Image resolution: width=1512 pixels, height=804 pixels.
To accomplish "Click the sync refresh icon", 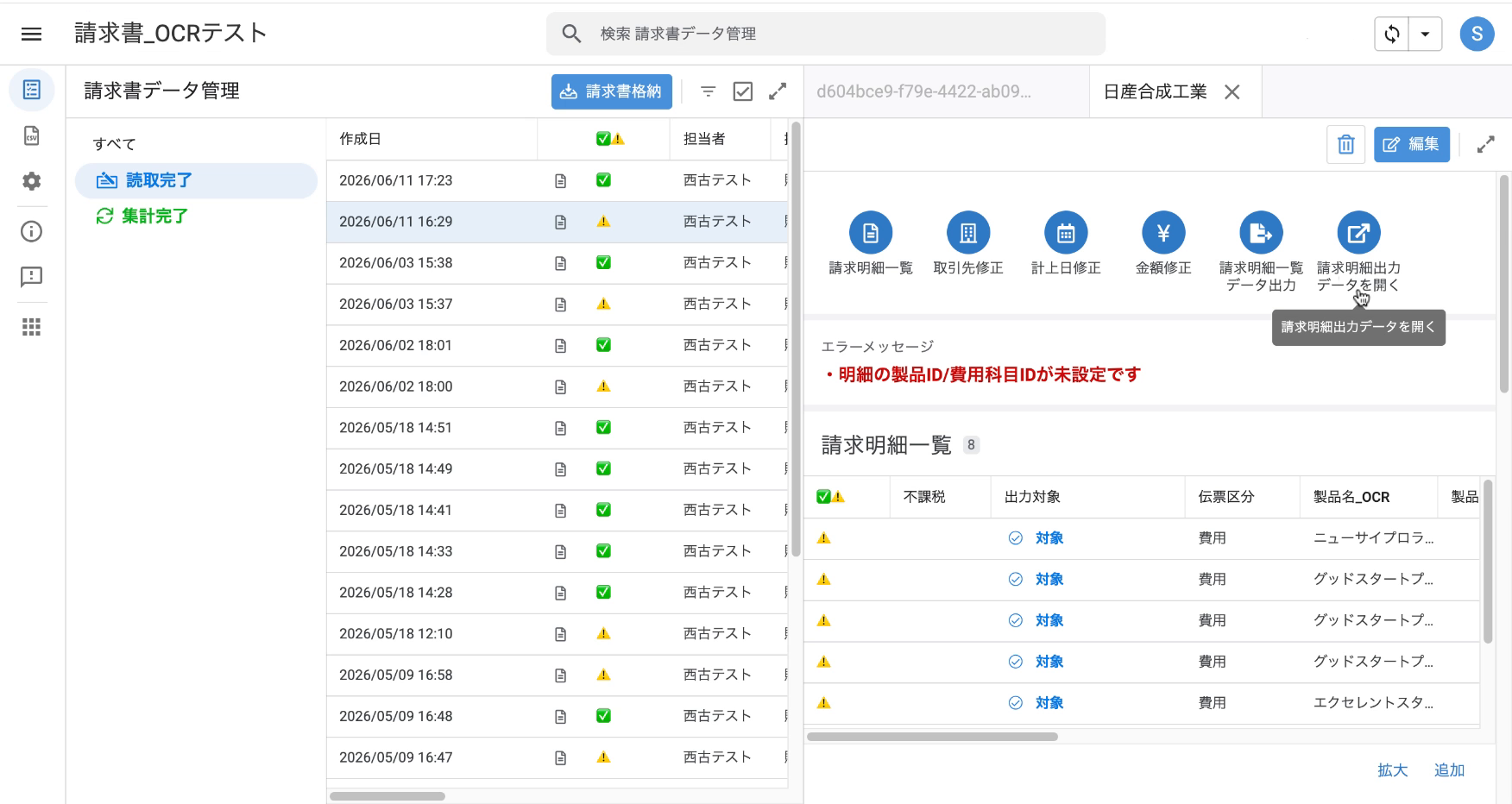I will tap(1392, 35).
